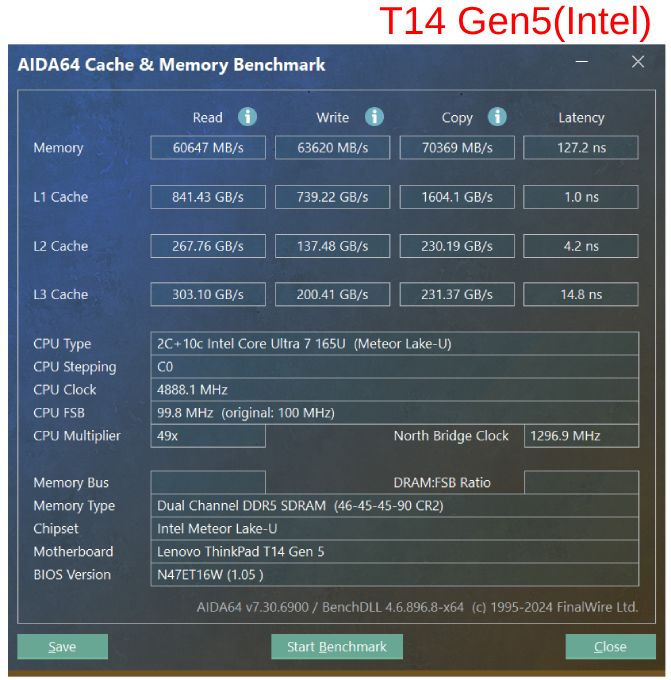The height and width of the screenshot is (680, 671).
Task: Click the Start Benchmark button
Action: click(337, 647)
